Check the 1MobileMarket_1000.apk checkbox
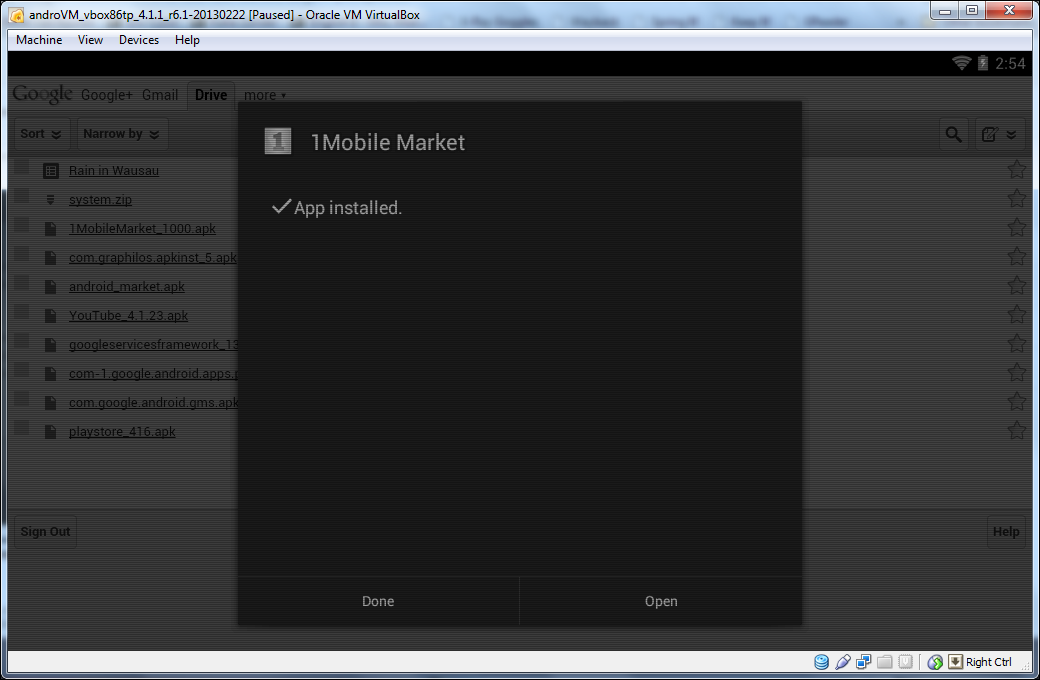Image resolution: width=1040 pixels, height=680 pixels. coord(21,225)
